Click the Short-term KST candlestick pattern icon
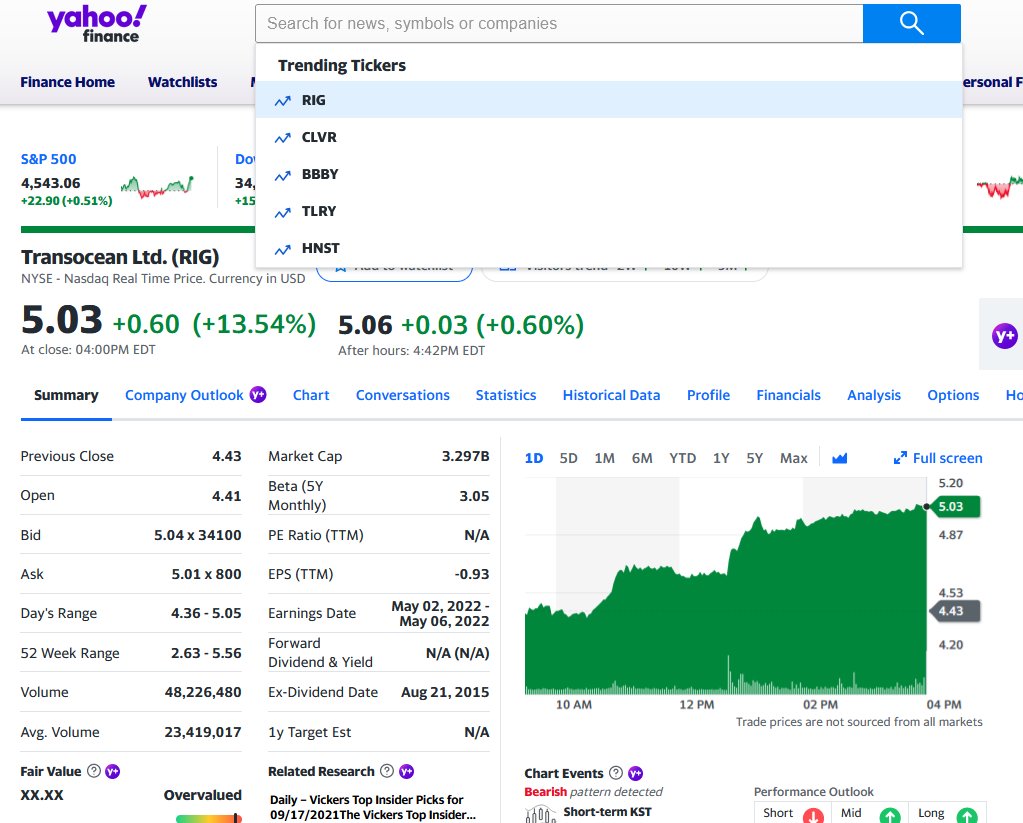This screenshot has height=823, width=1023. (540, 815)
